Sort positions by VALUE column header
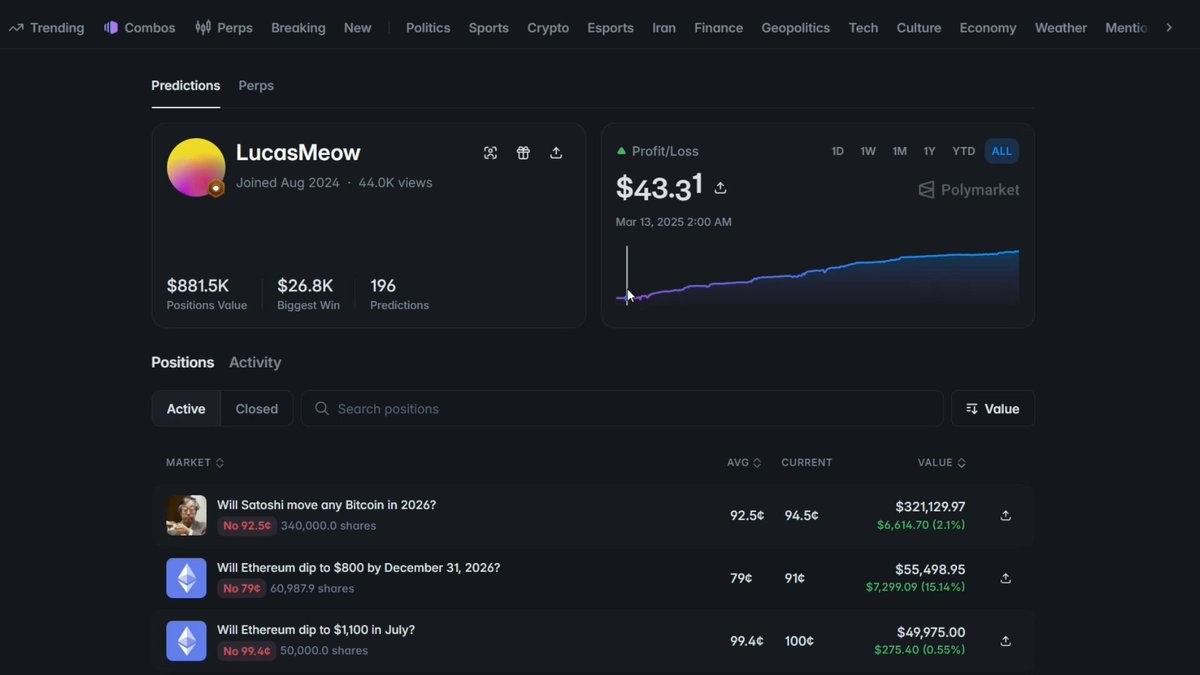1200x675 pixels. (942, 463)
